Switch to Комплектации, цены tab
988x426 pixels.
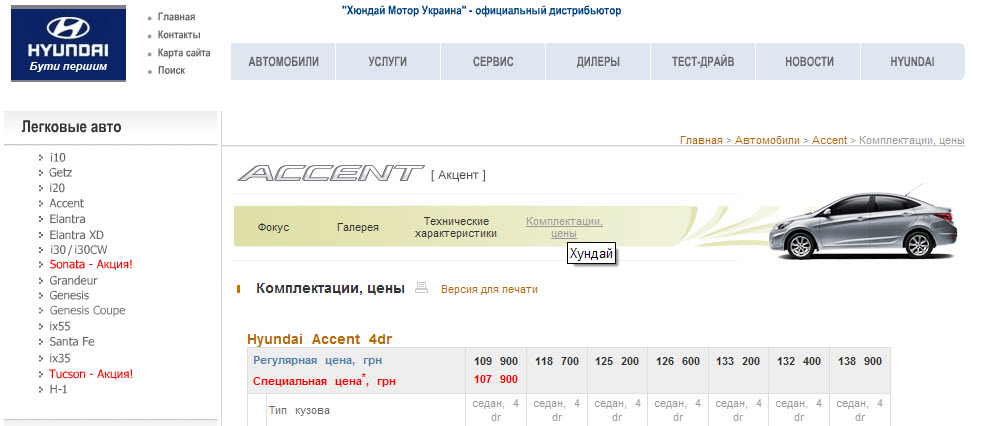click(564, 227)
